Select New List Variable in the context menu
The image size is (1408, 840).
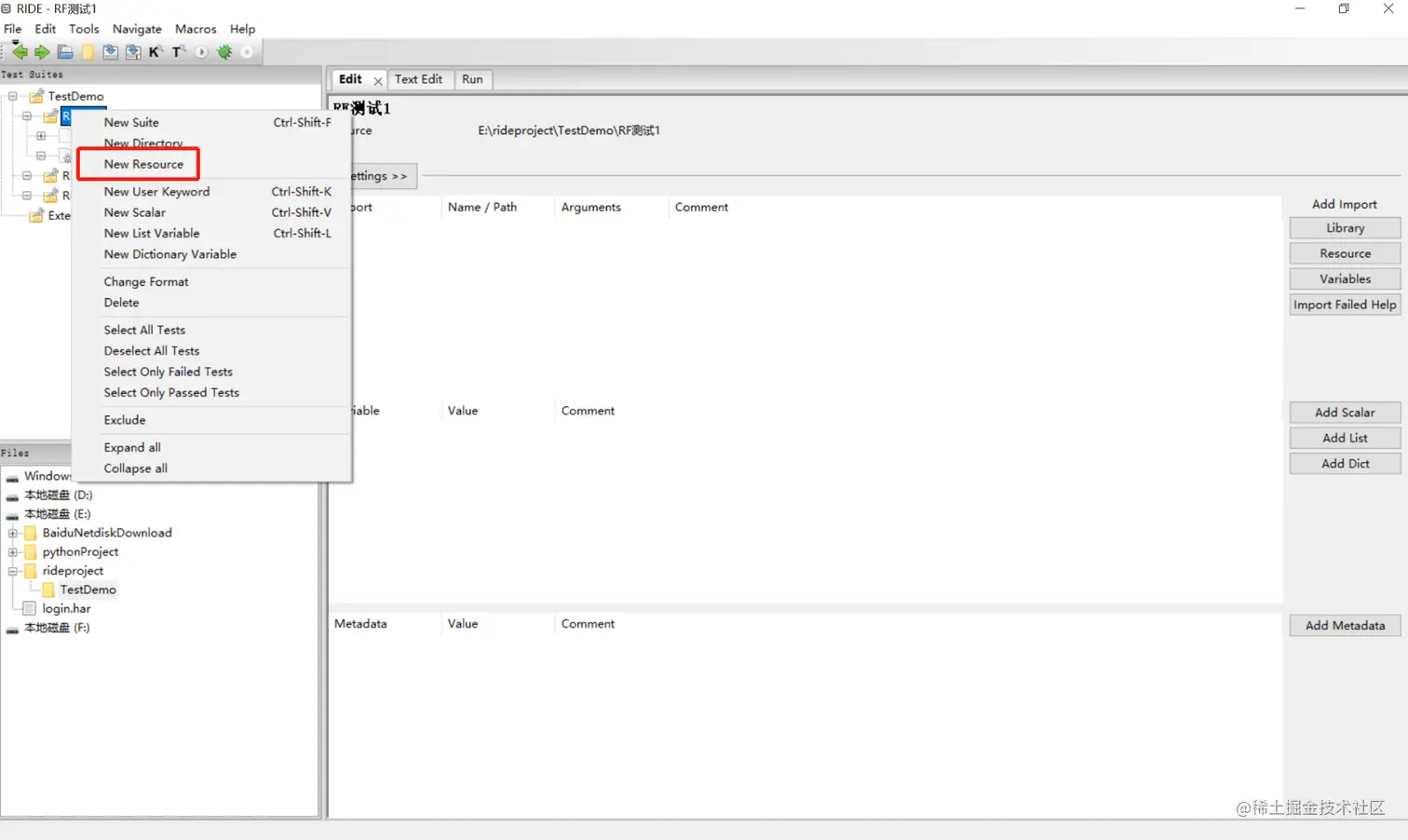pos(212,234)
